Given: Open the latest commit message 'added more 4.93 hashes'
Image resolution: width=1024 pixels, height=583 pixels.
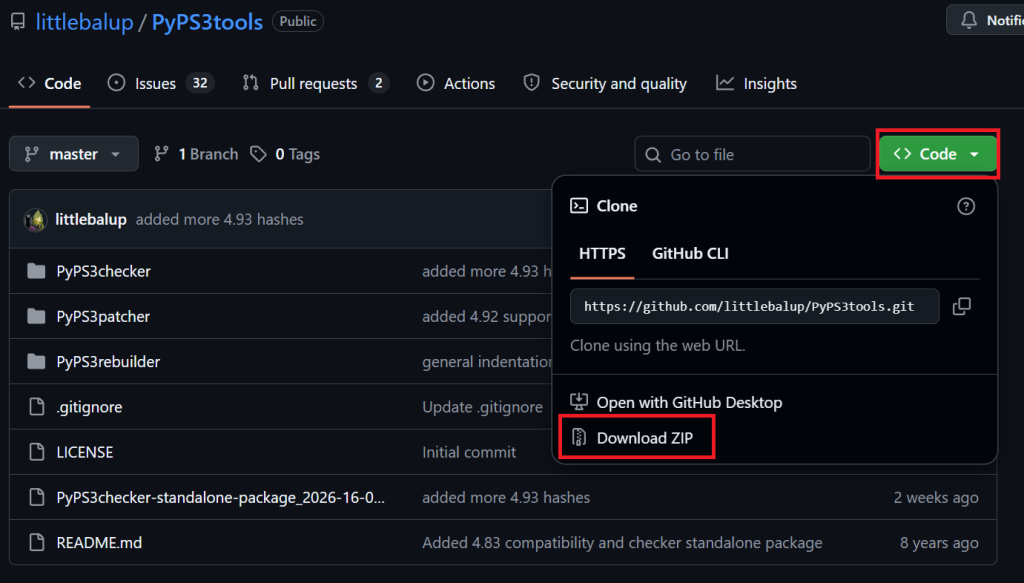Looking at the screenshot, I should coord(219,219).
